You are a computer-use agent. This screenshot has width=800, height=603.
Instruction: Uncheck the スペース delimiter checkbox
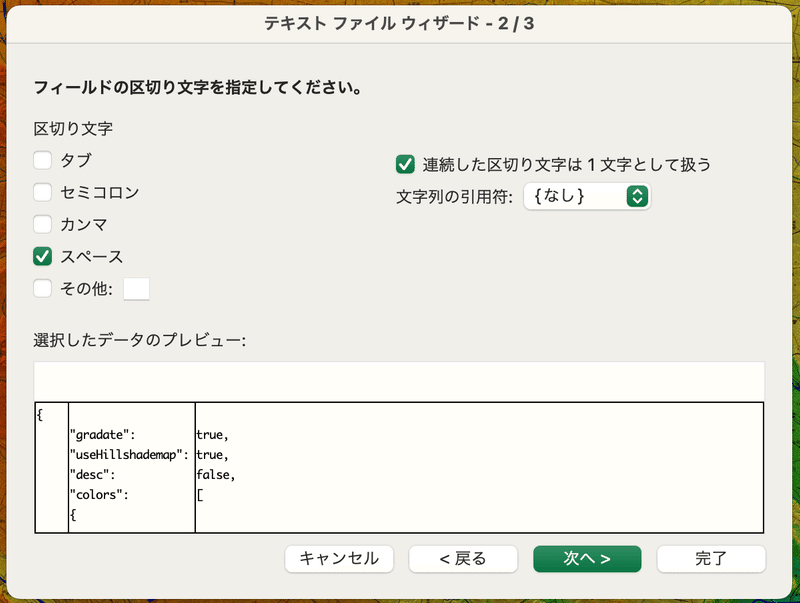coord(42,257)
